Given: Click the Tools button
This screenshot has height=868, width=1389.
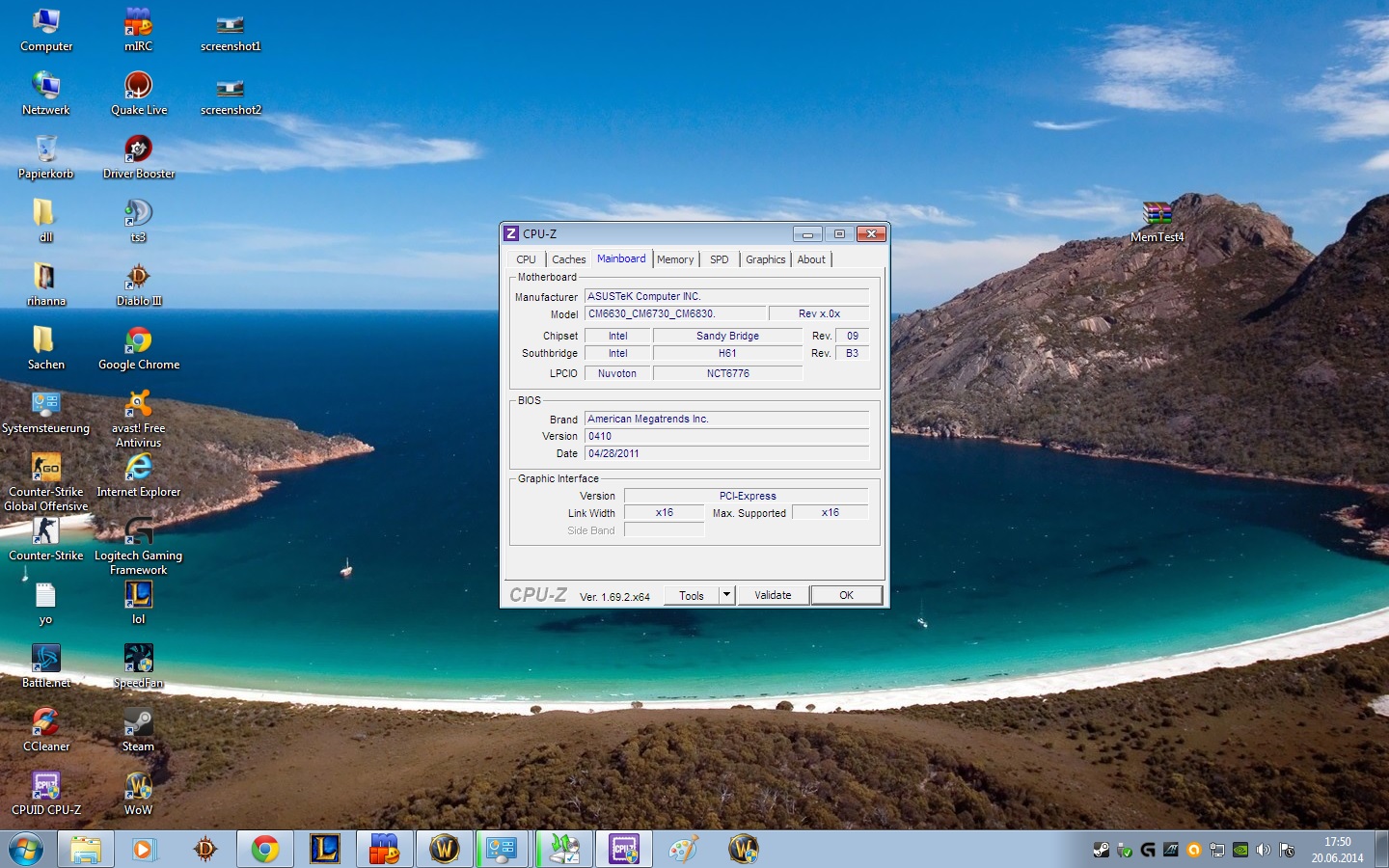Looking at the screenshot, I should click(x=692, y=595).
